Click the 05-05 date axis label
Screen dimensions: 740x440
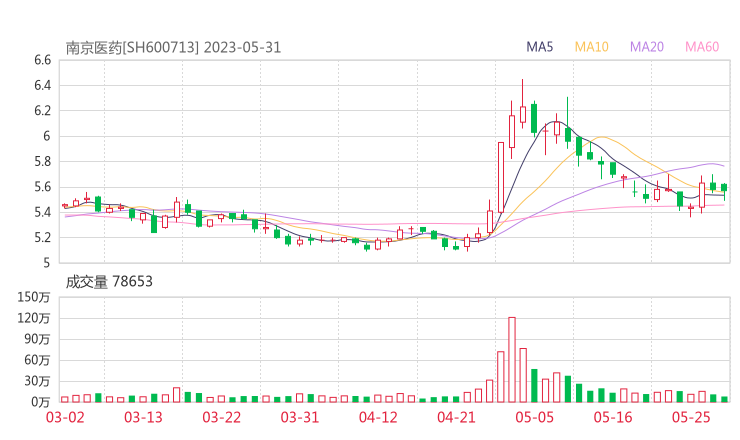tap(534, 417)
